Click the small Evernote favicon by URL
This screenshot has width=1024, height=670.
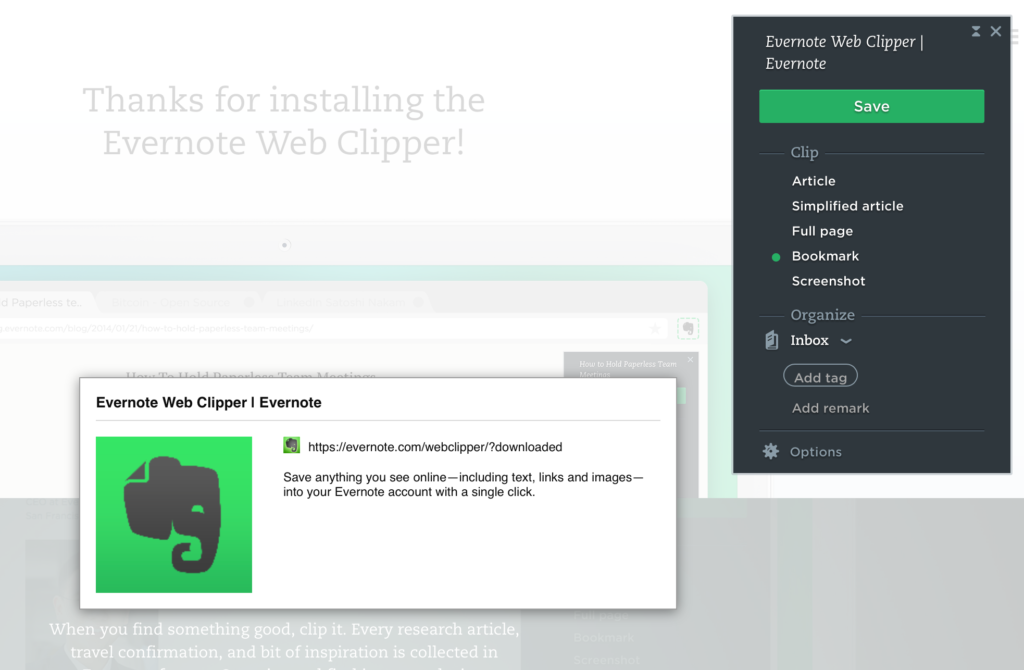click(292, 446)
